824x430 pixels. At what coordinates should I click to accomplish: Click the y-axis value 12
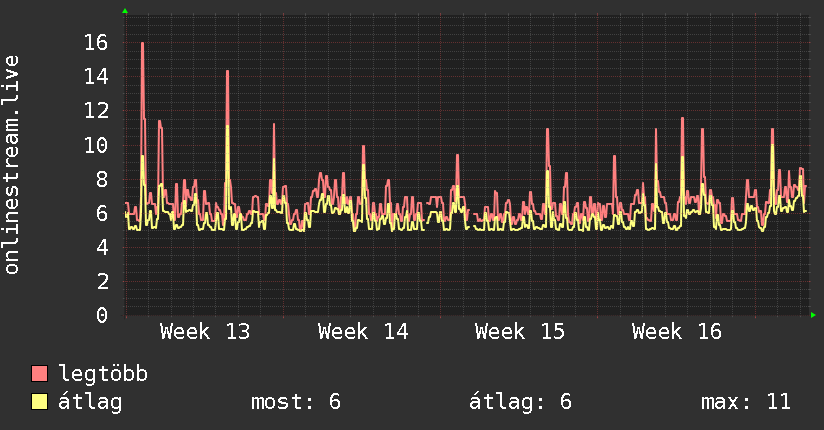(96, 111)
